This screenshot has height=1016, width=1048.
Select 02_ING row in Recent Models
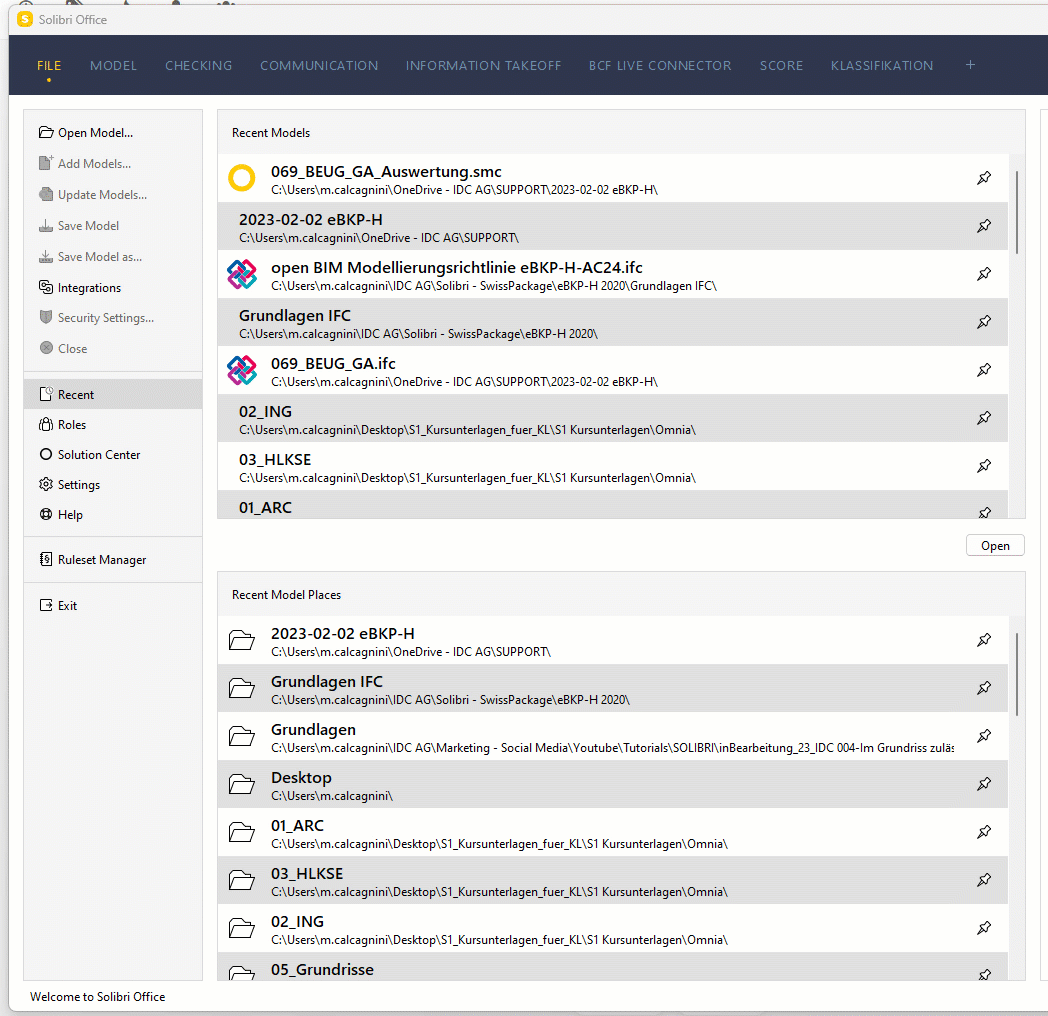pos(612,418)
